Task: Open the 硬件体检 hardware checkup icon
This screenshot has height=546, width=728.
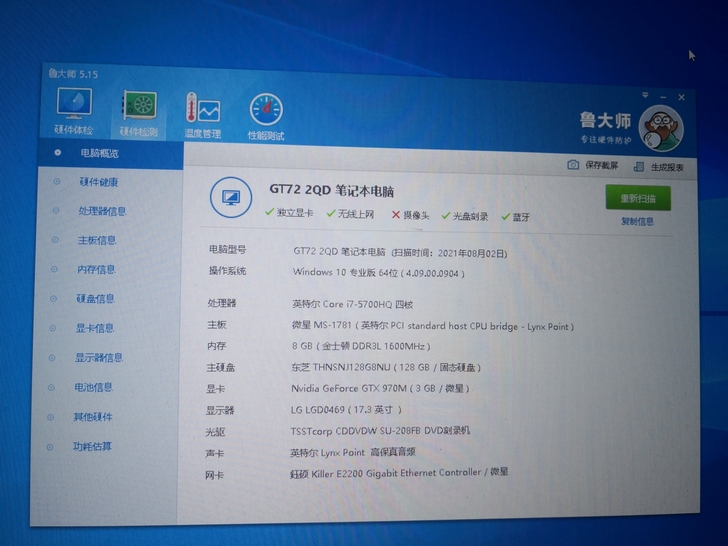Action: (x=74, y=111)
